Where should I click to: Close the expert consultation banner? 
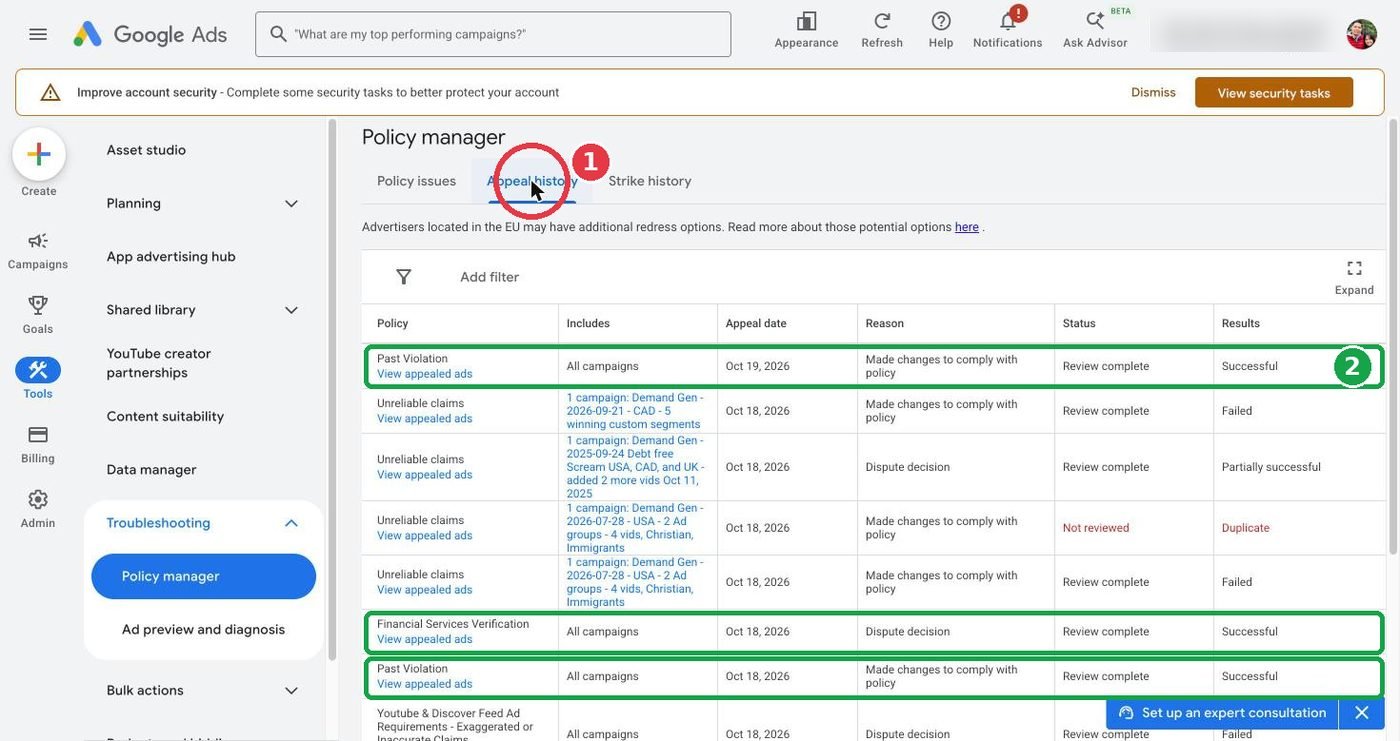tap(1362, 713)
